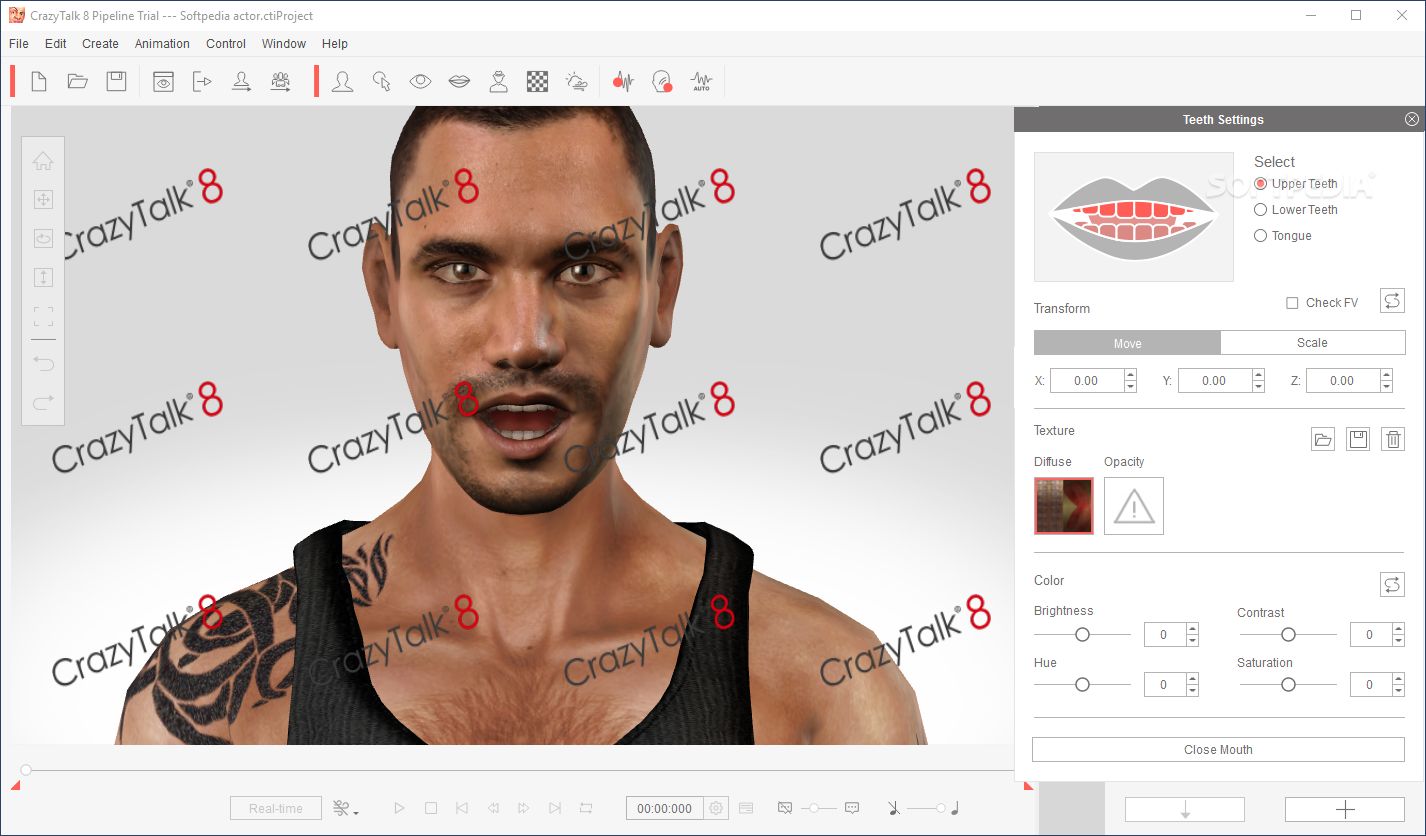Reset color settings with refresh icon
Screen dimensions: 1426x836
pos(1392,585)
